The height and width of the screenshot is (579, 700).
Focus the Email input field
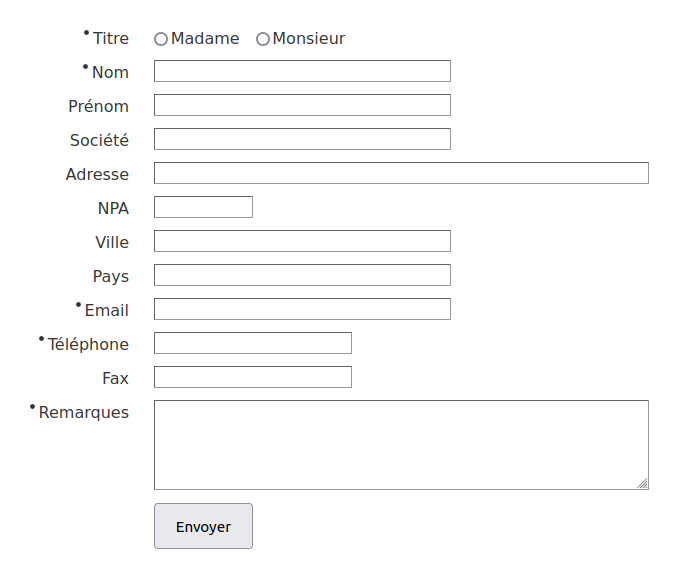[x=302, y=309]
